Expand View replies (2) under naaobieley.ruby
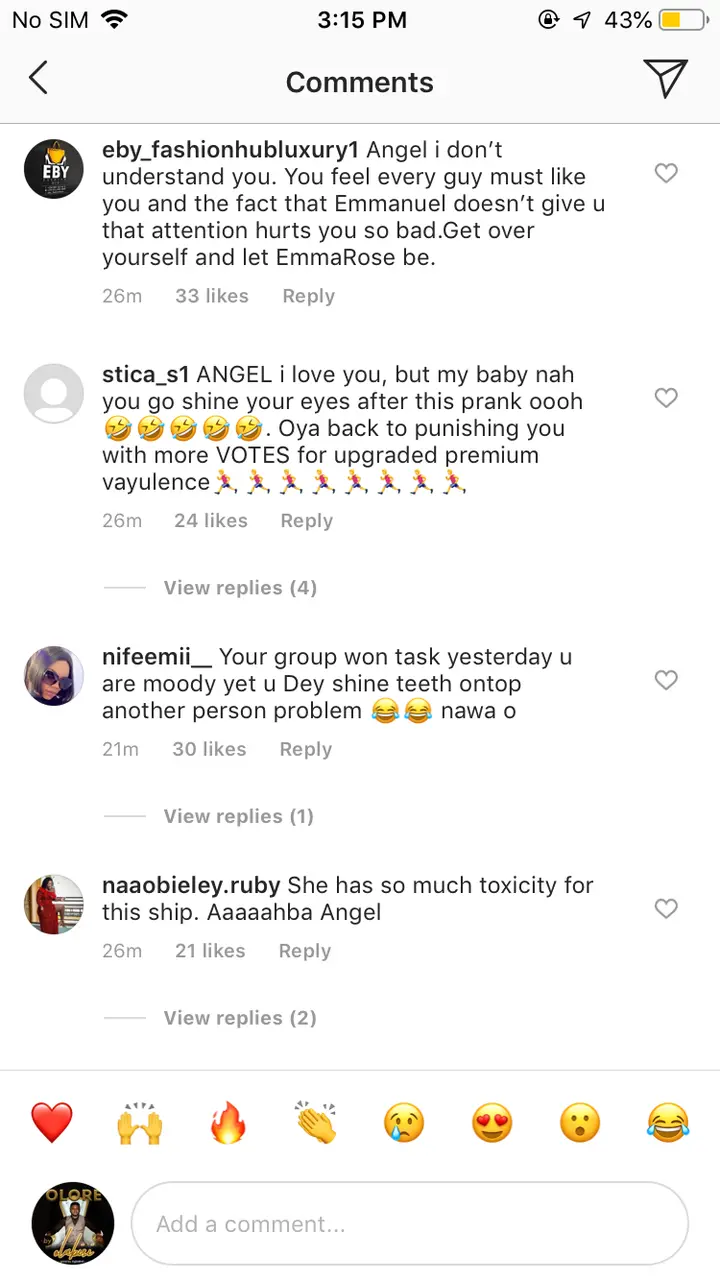 click(240, 1018)
